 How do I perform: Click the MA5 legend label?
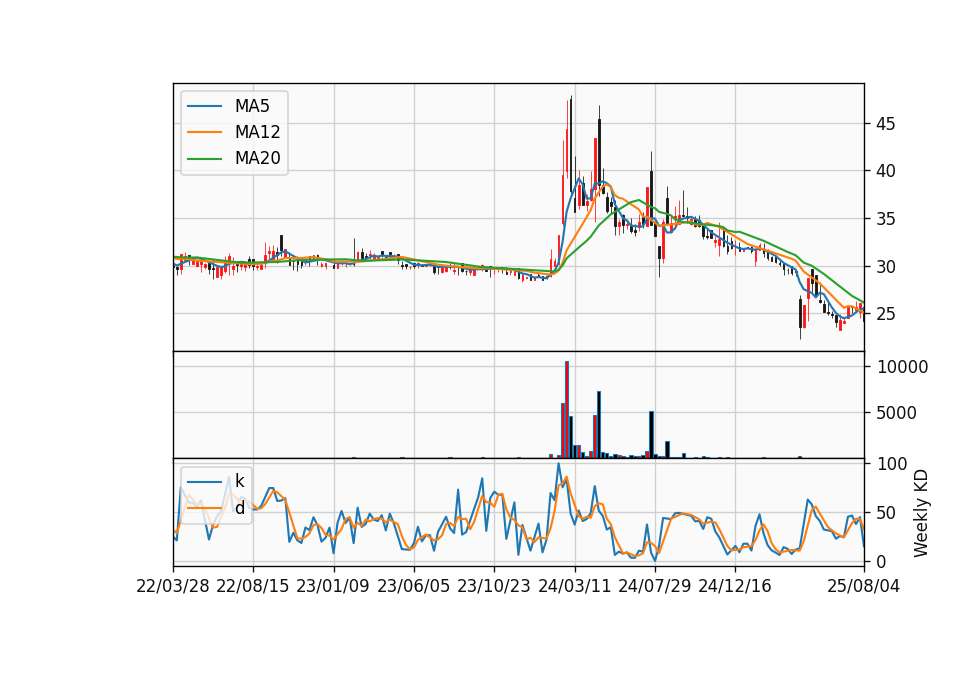pos(252,106)
